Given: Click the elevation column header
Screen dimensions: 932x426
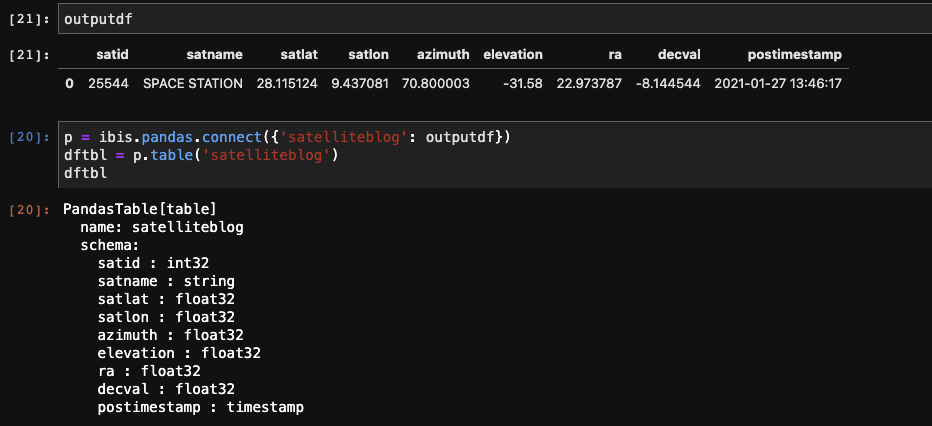Looking at the screenshot, I should click(513, 55).
